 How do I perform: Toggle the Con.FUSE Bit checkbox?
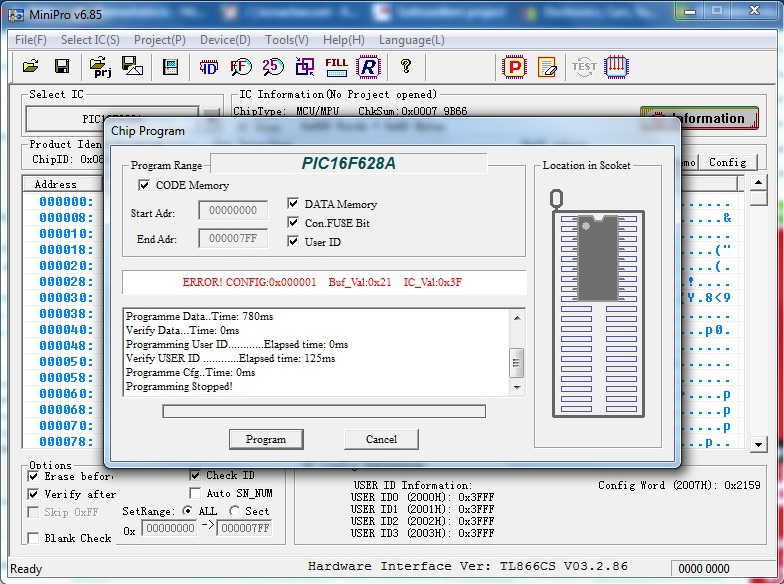[294, 222]
